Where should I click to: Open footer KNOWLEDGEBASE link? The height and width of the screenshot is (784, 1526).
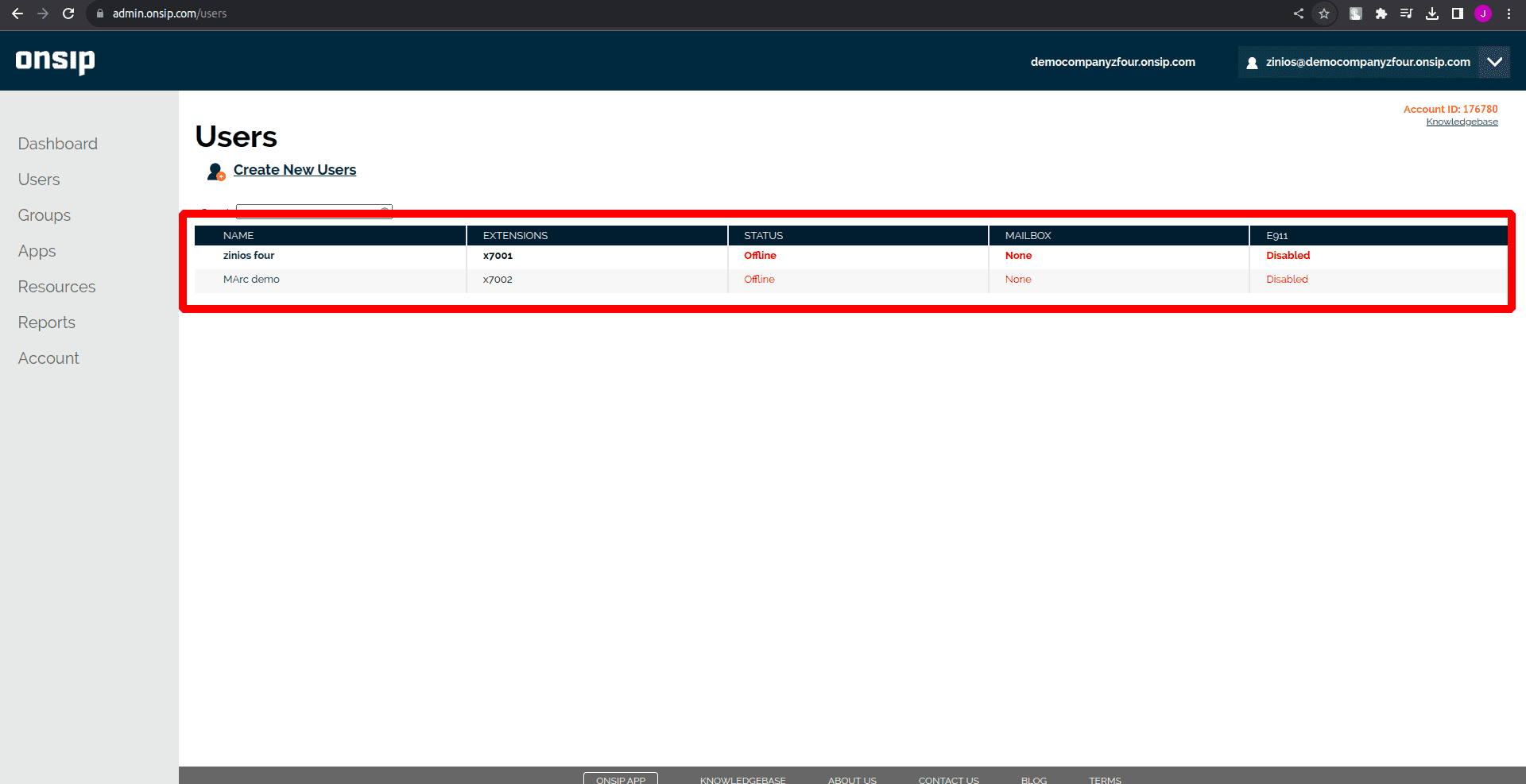click(743, 780)
